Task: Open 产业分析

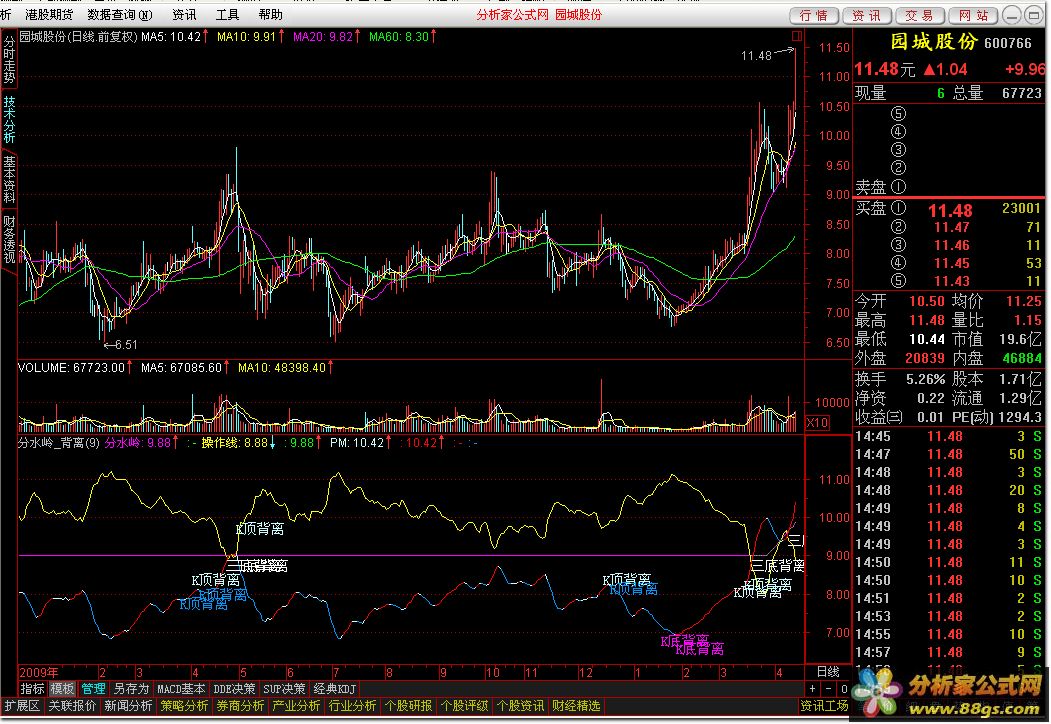Action: tap(296, 706)
